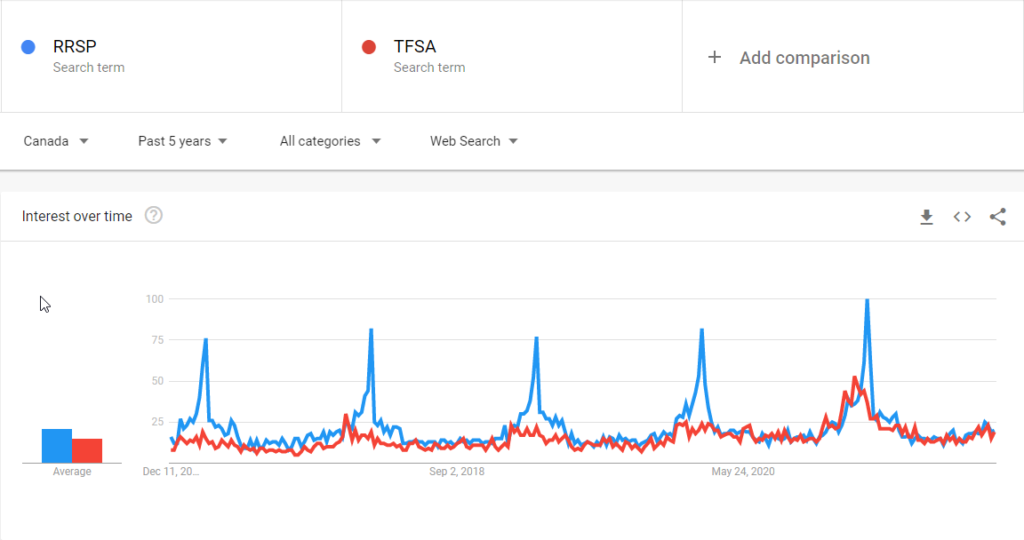Change the Web Search type dropdown
Screen dimensions: 1024x540
474,141
